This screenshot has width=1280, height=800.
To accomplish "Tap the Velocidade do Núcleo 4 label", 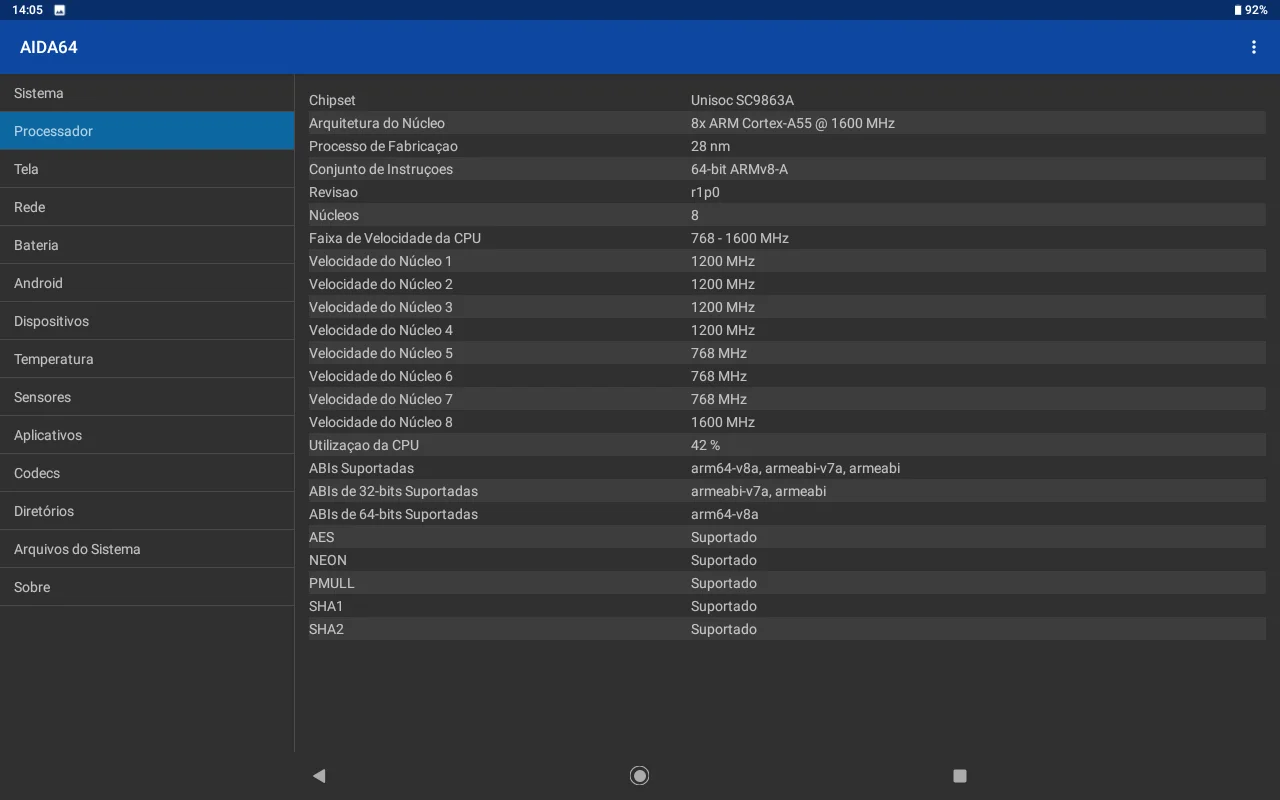I will 381,330.
